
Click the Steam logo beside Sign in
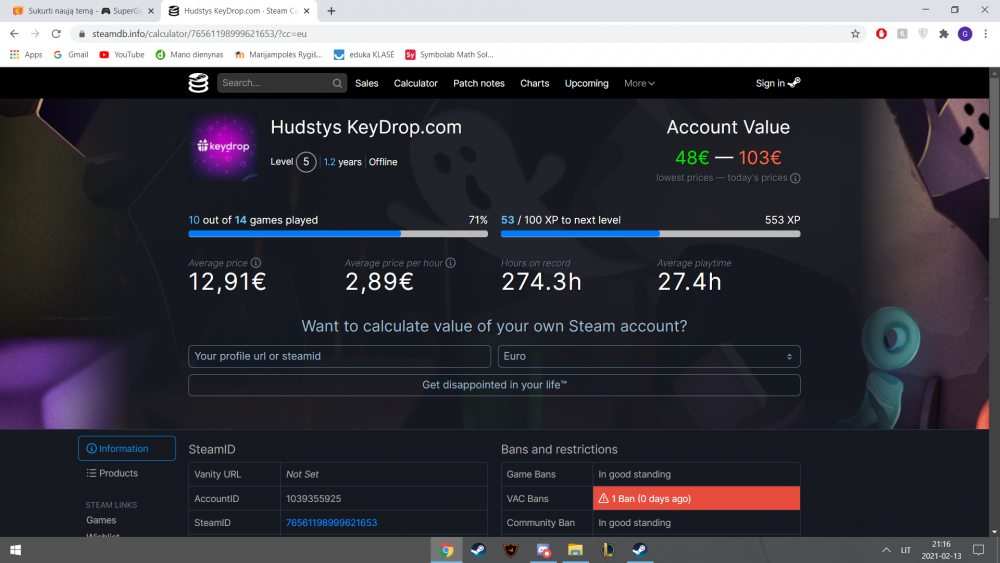pyautogui.click(x=794, y=83)
